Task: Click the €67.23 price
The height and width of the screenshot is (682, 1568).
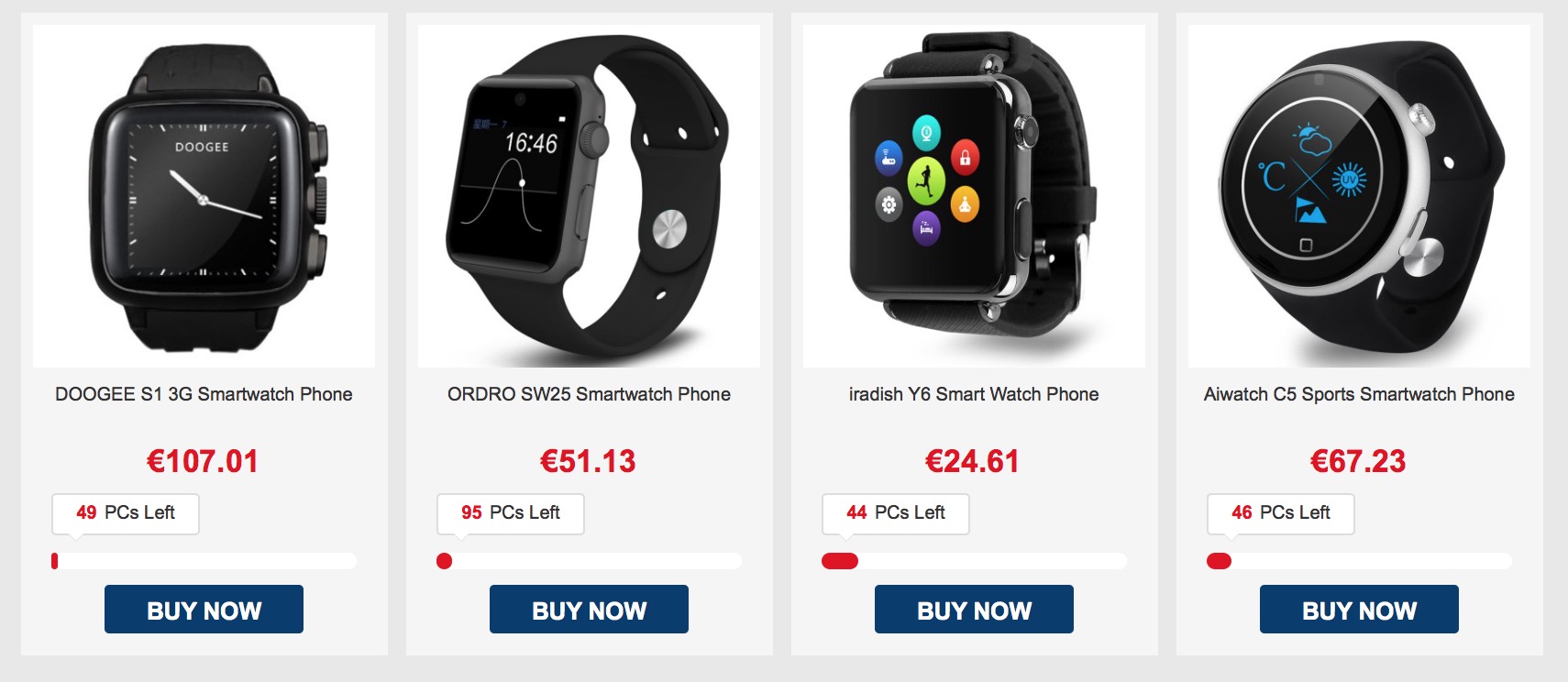Action: pos(1358,461)
